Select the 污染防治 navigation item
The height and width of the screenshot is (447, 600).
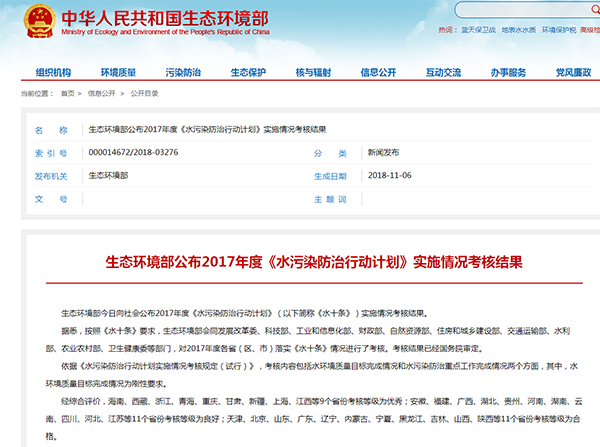click(x=183, y=73)
